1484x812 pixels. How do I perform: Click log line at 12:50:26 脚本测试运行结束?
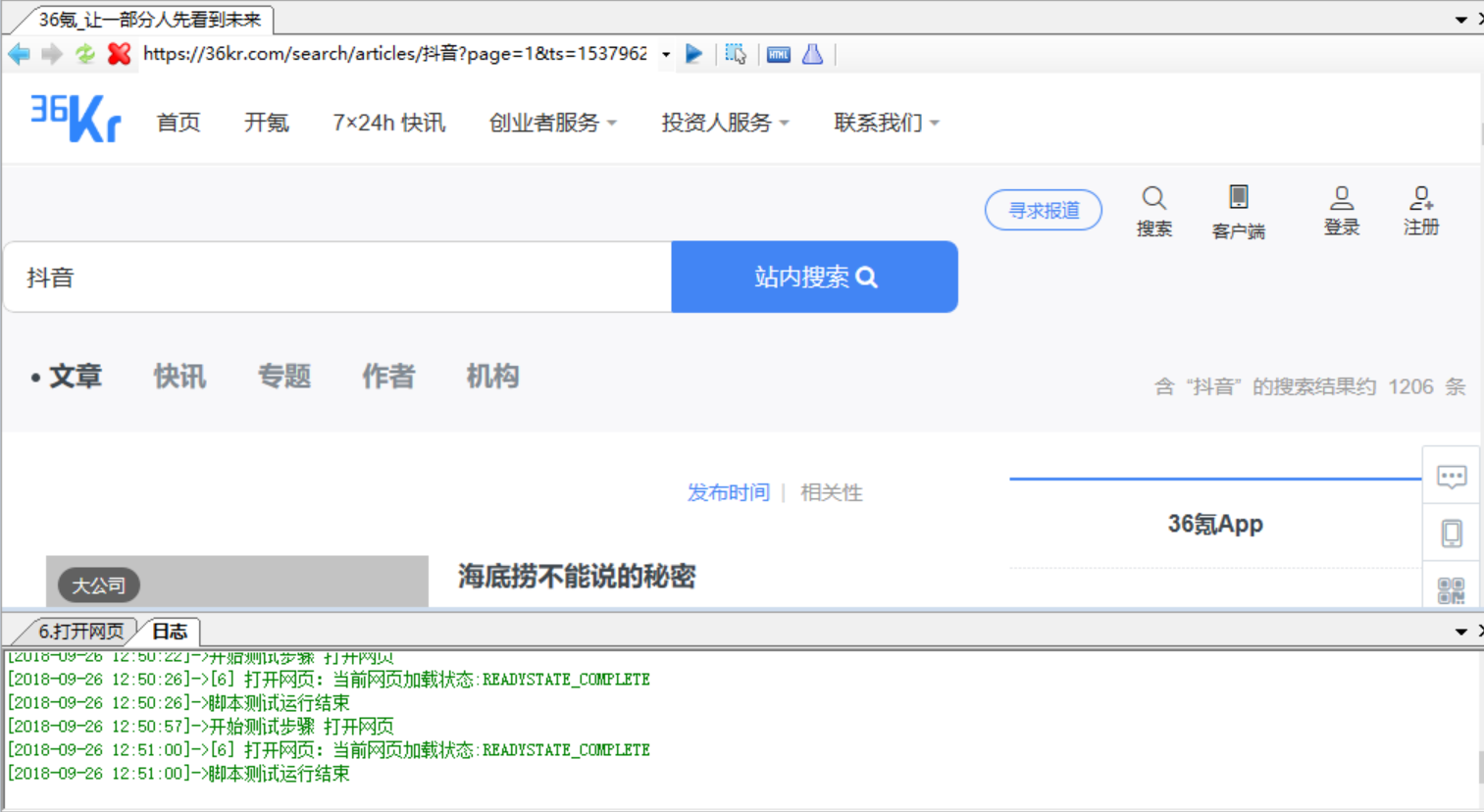179,703
